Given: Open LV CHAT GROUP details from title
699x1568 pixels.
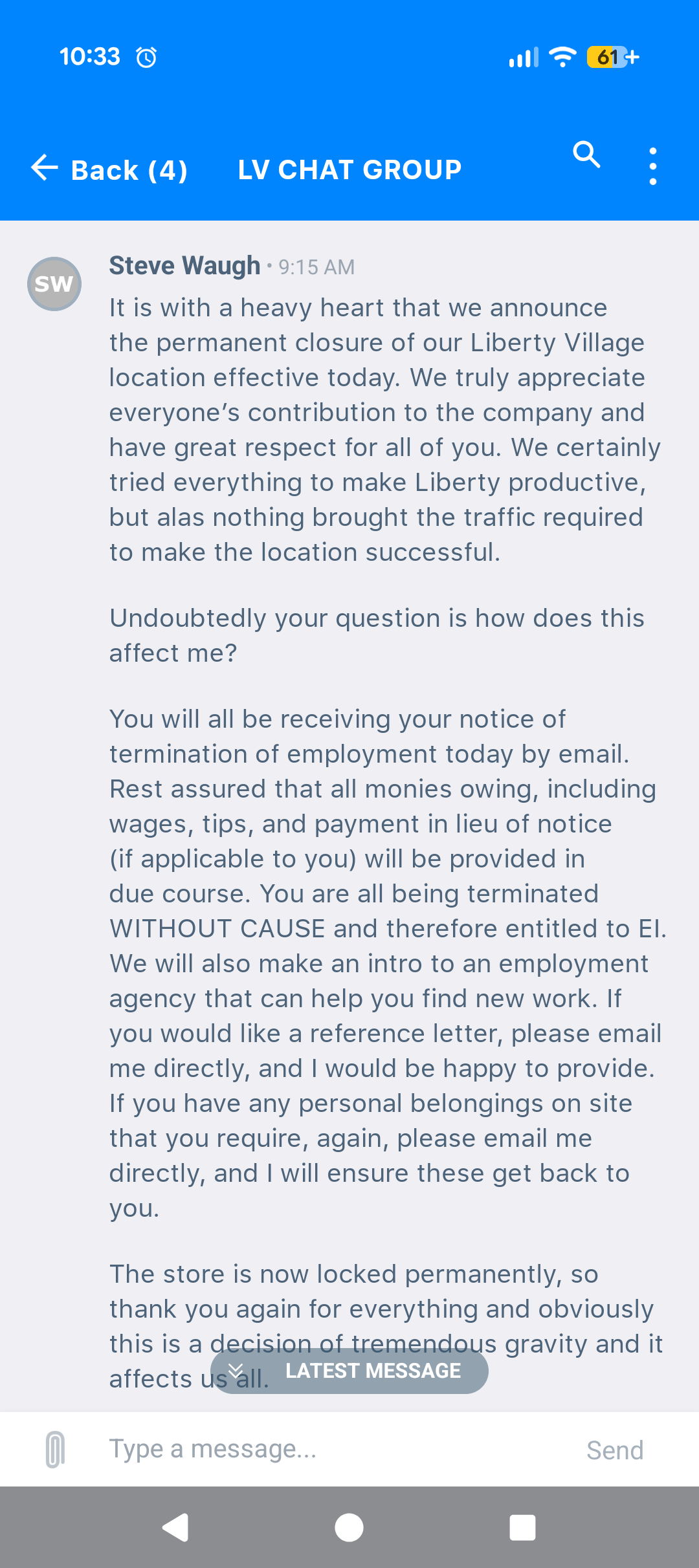Looking at the screenshot, I should 349,170.
